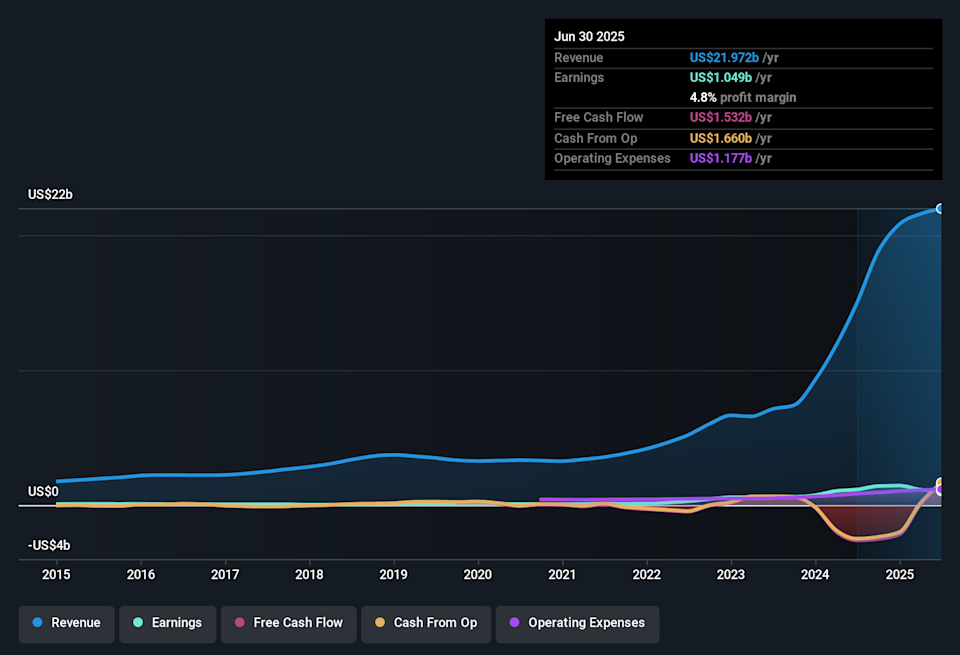Click the US$21.972b revenue value in tooltip

tap(724, 58)
